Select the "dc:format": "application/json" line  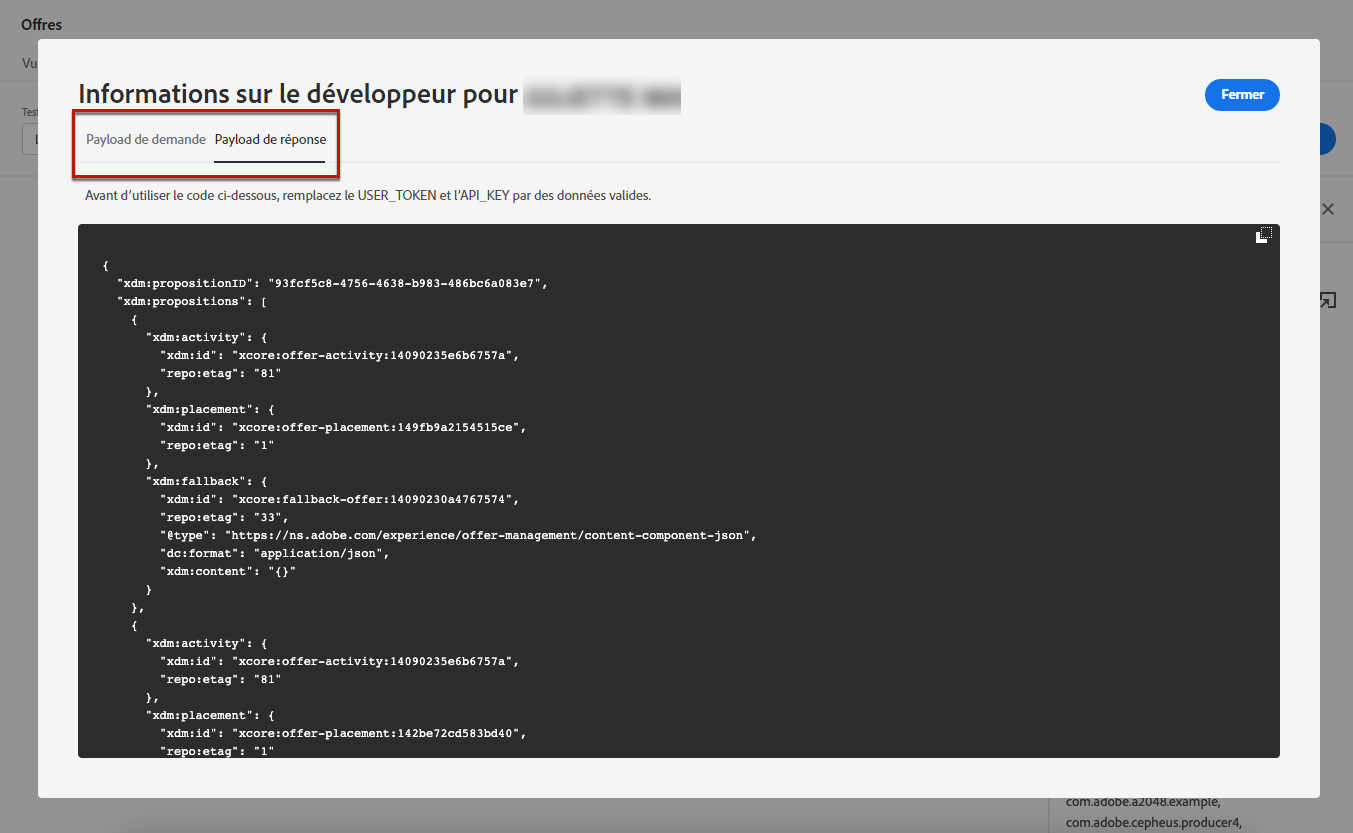click(274, 553)
